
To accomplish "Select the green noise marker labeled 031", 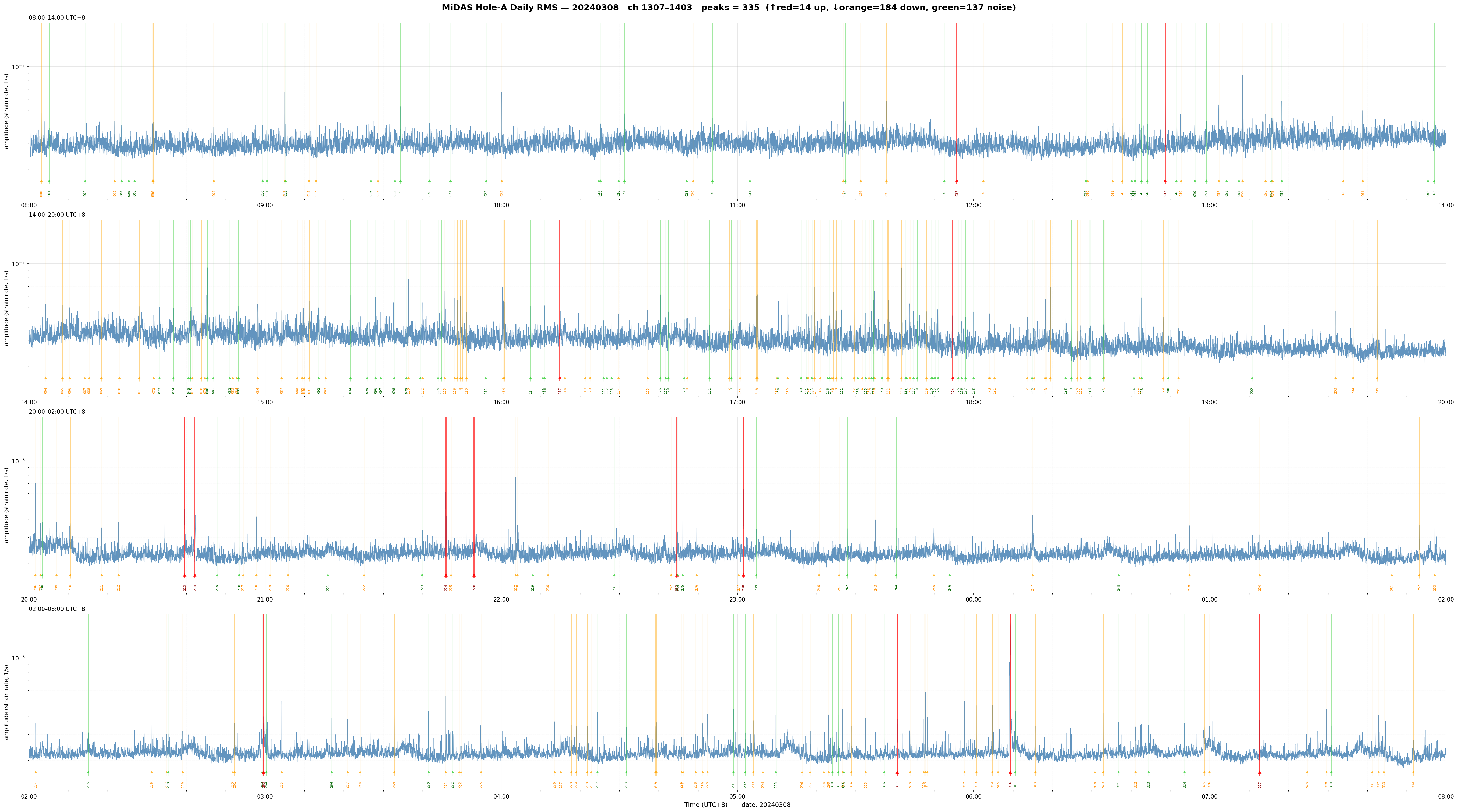I will point(750,181).
